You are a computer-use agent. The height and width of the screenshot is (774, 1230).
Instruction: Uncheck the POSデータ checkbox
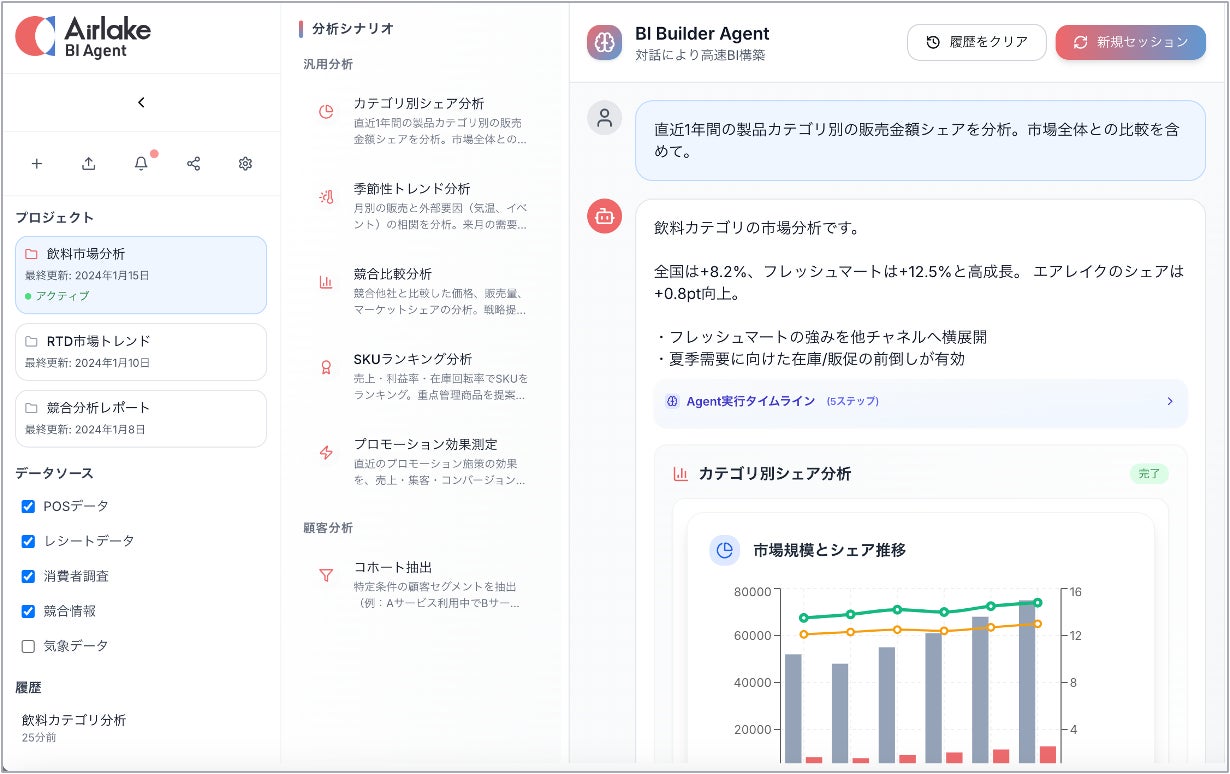(28, 506)
